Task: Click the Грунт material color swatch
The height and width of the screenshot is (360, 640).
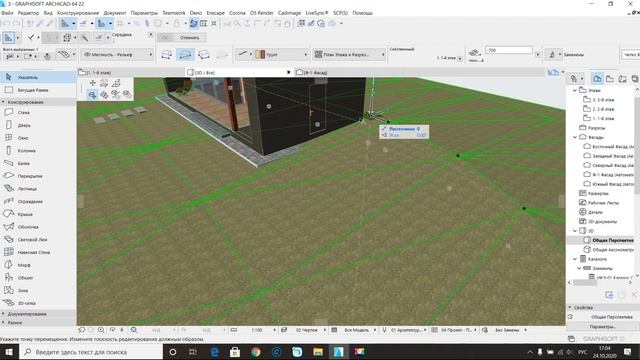Action: (260, 54)
